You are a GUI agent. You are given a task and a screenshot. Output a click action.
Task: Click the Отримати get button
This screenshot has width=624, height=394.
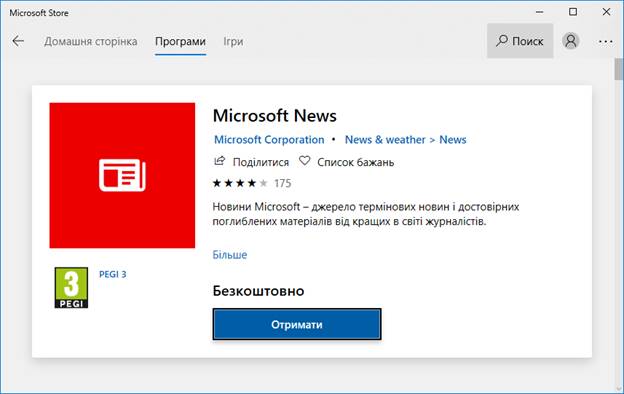297,324
